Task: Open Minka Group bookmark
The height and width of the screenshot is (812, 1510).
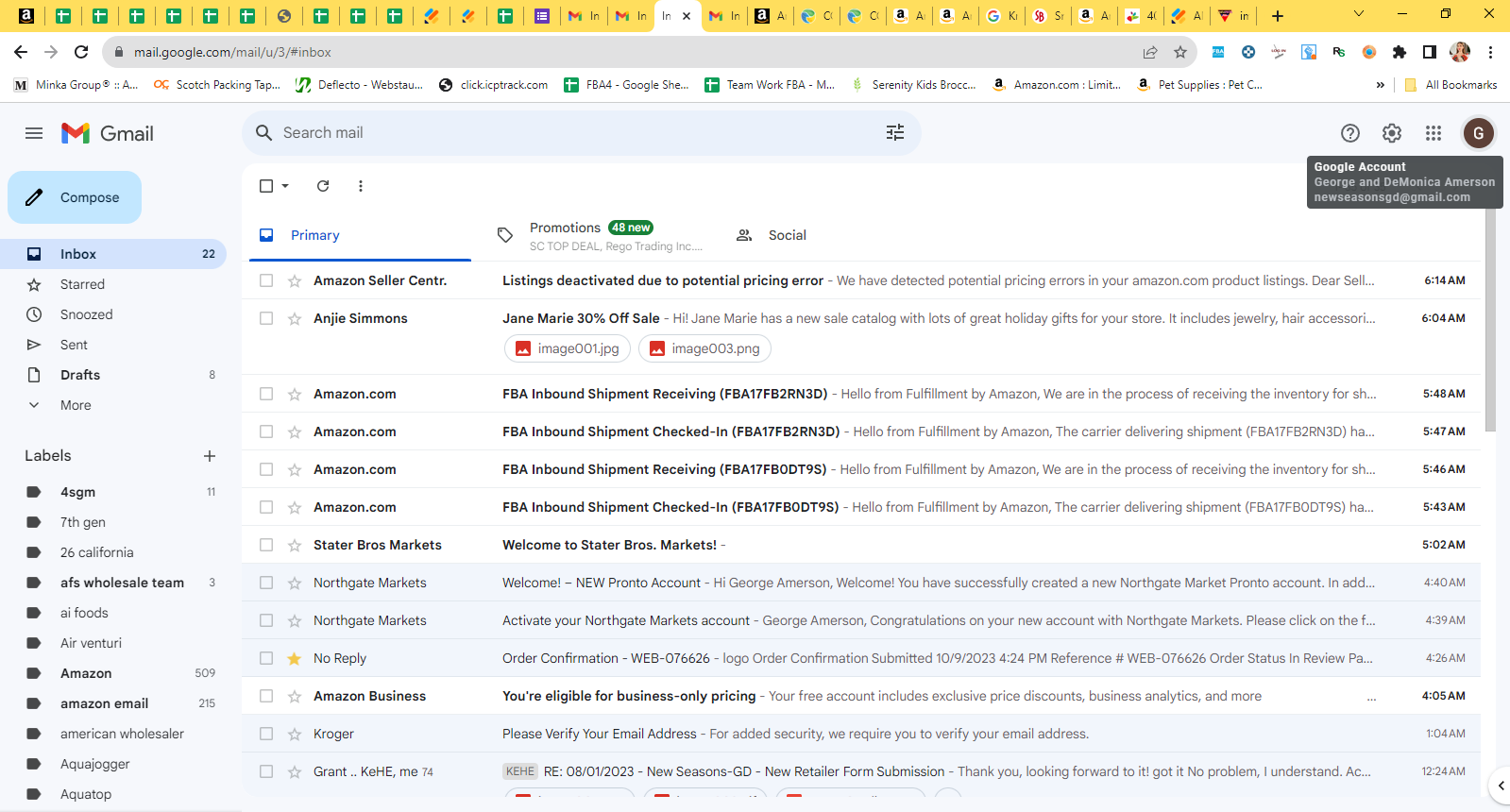Action: coord(76,85)
